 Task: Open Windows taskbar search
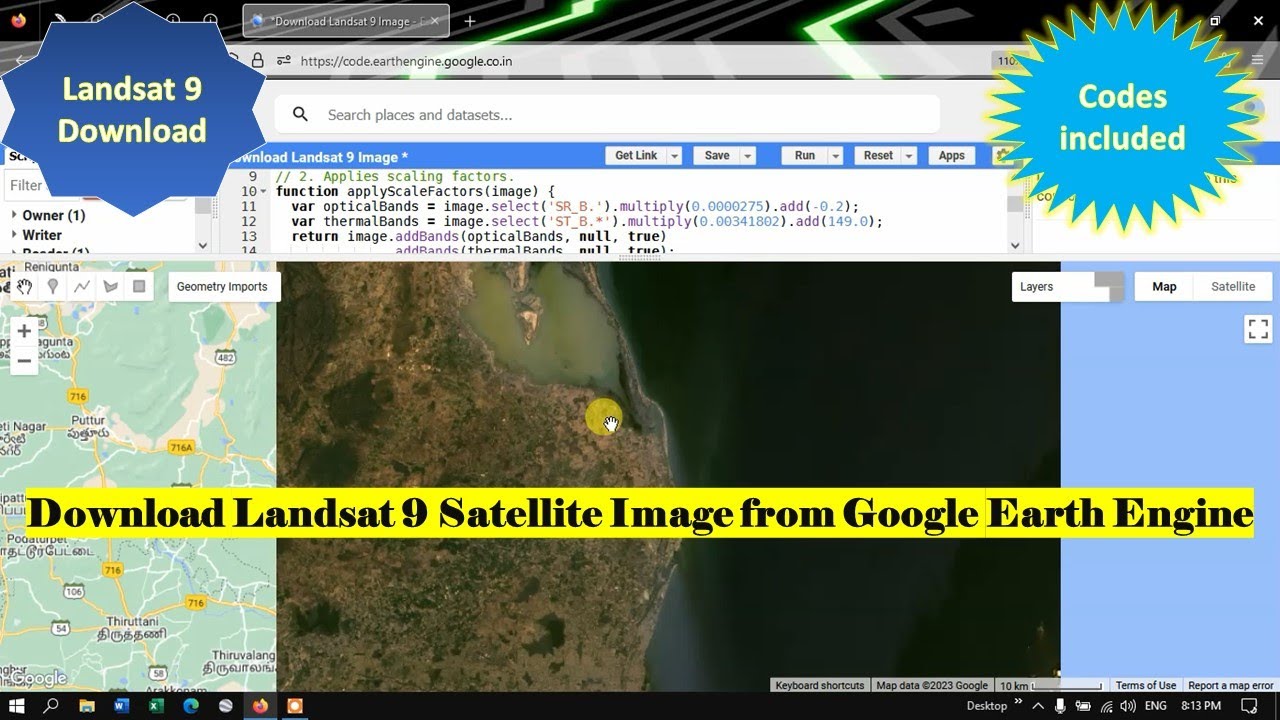tap(52, 705)
